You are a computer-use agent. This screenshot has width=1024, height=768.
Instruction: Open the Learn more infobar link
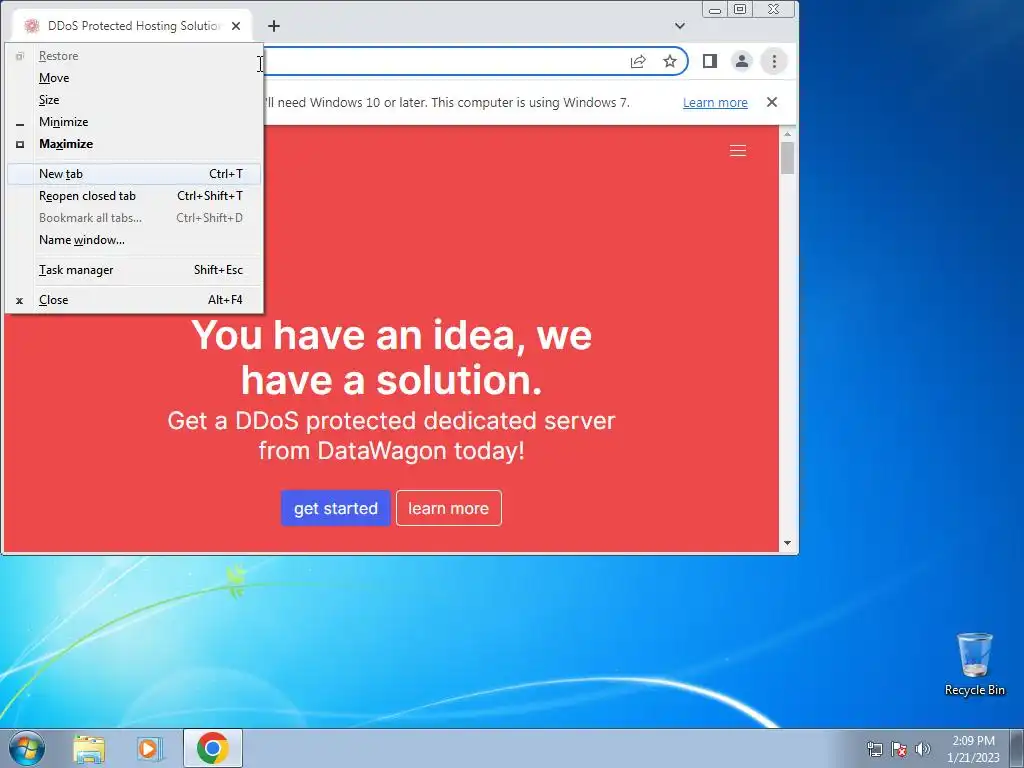click(x=715, y=103)
